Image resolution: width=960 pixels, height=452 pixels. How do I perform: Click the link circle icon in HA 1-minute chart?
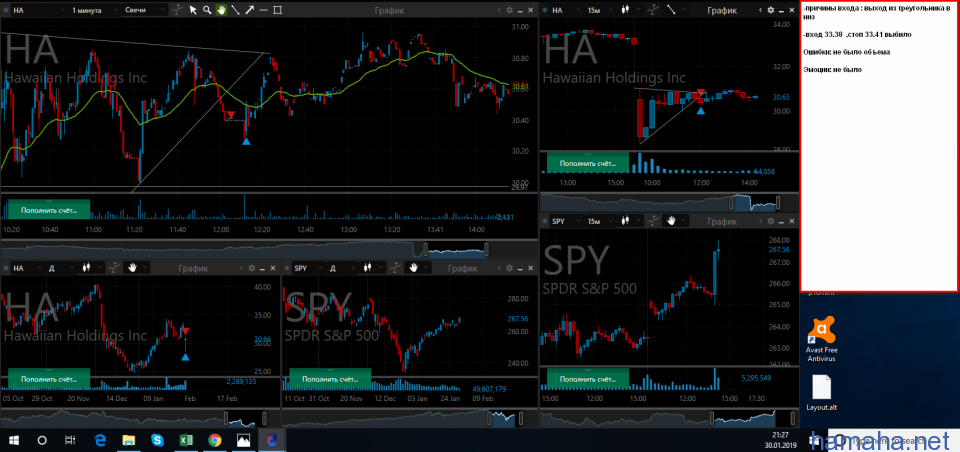click(x=7, y=10)
